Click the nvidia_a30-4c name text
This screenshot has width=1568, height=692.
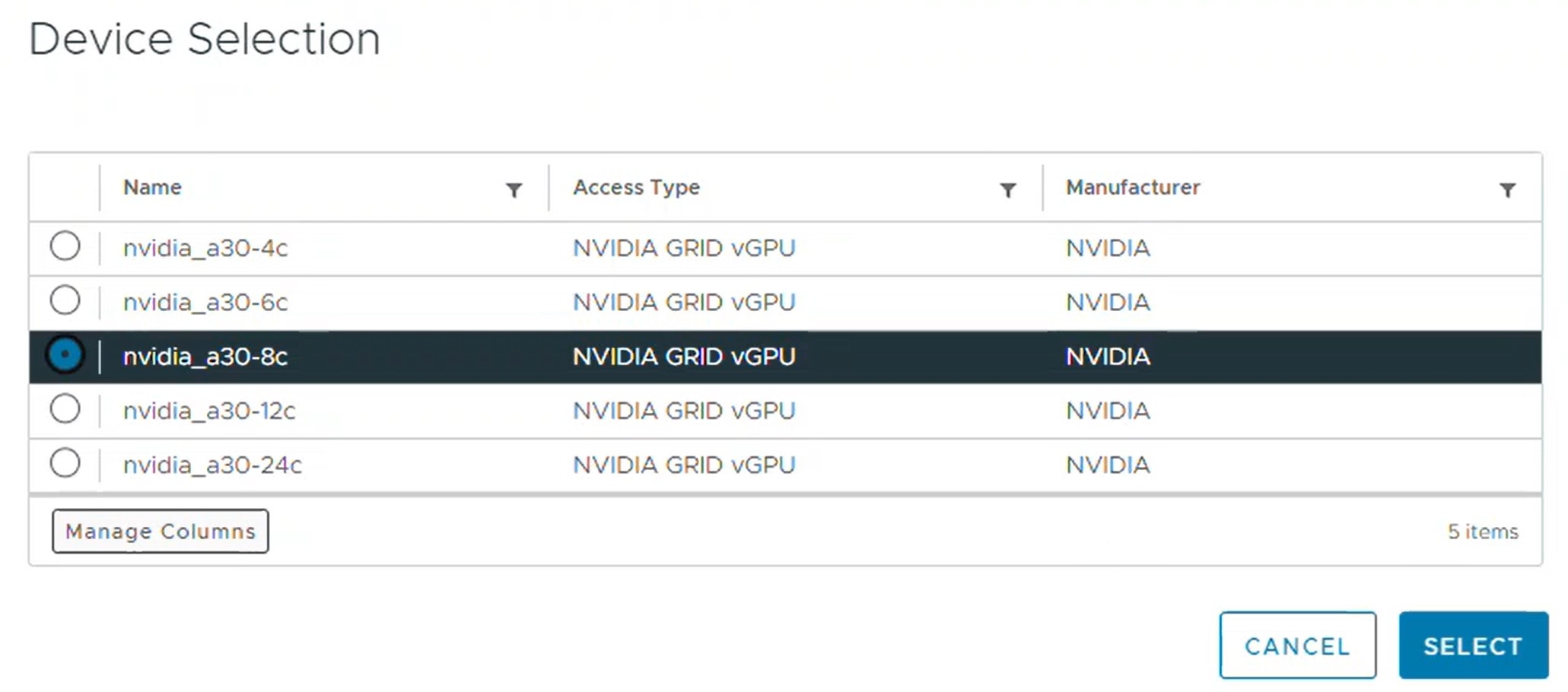click(x=205, y=249)
